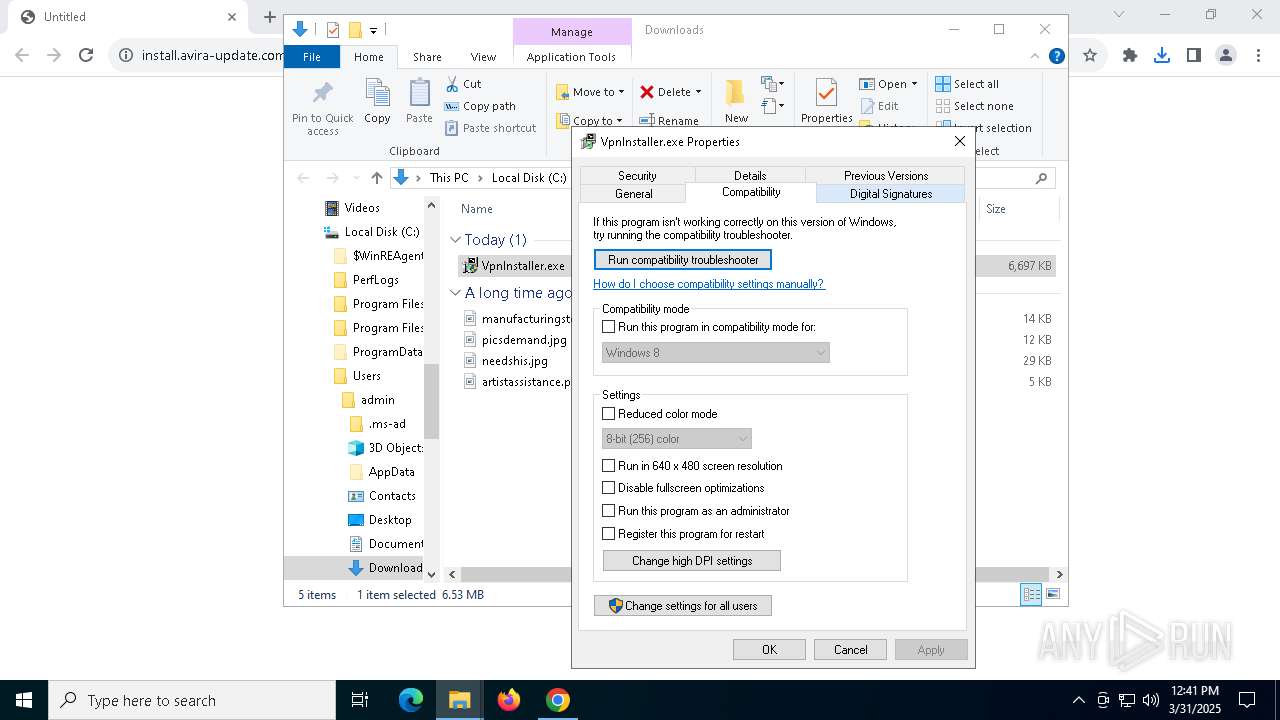
Task: Check Run this program as an administrator
Action: (x=608, y=510)
